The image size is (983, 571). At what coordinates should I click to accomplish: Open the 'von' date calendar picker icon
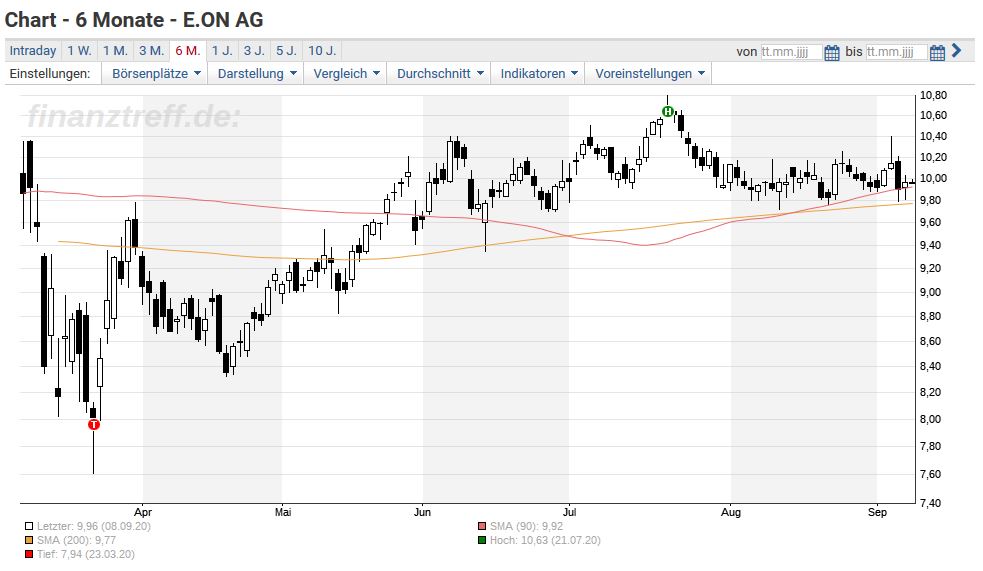coord(831,52)
